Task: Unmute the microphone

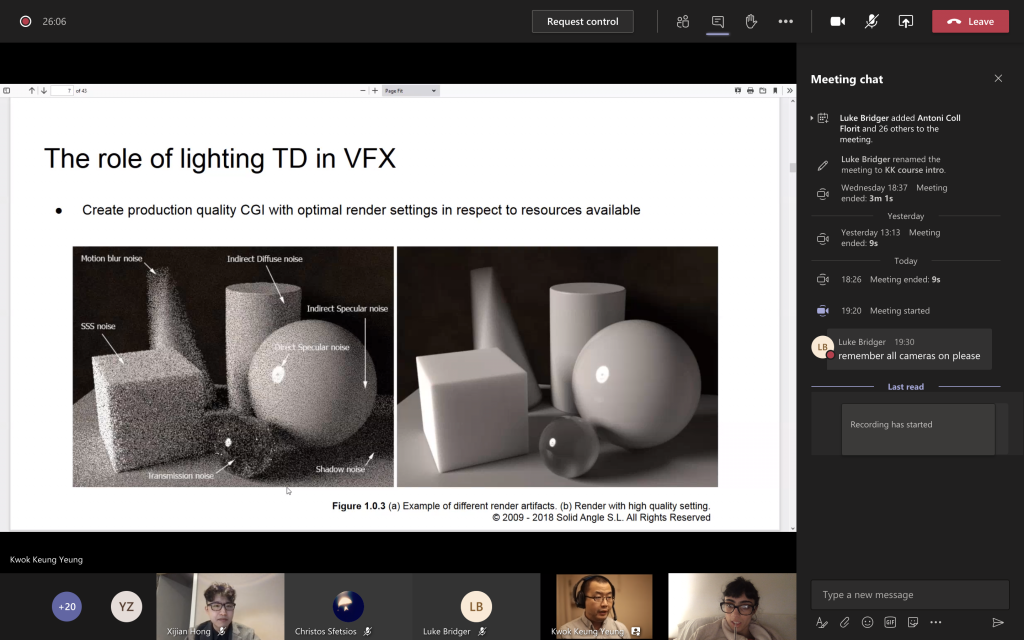Action: pos(871,21)
